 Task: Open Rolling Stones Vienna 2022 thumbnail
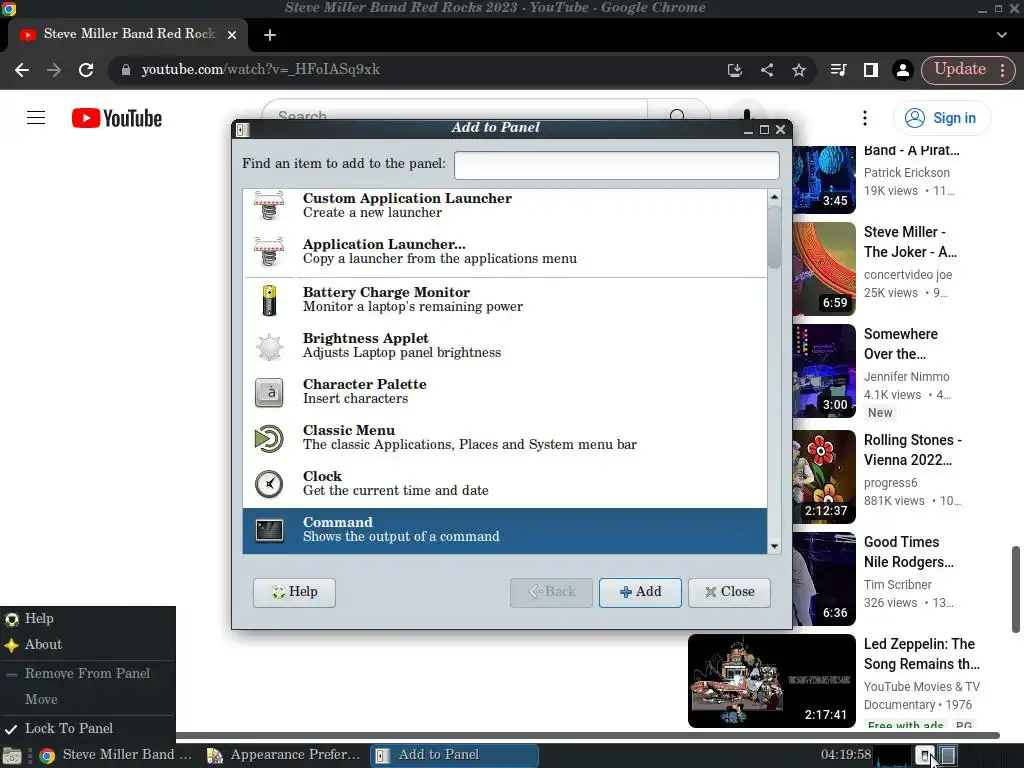824,477
